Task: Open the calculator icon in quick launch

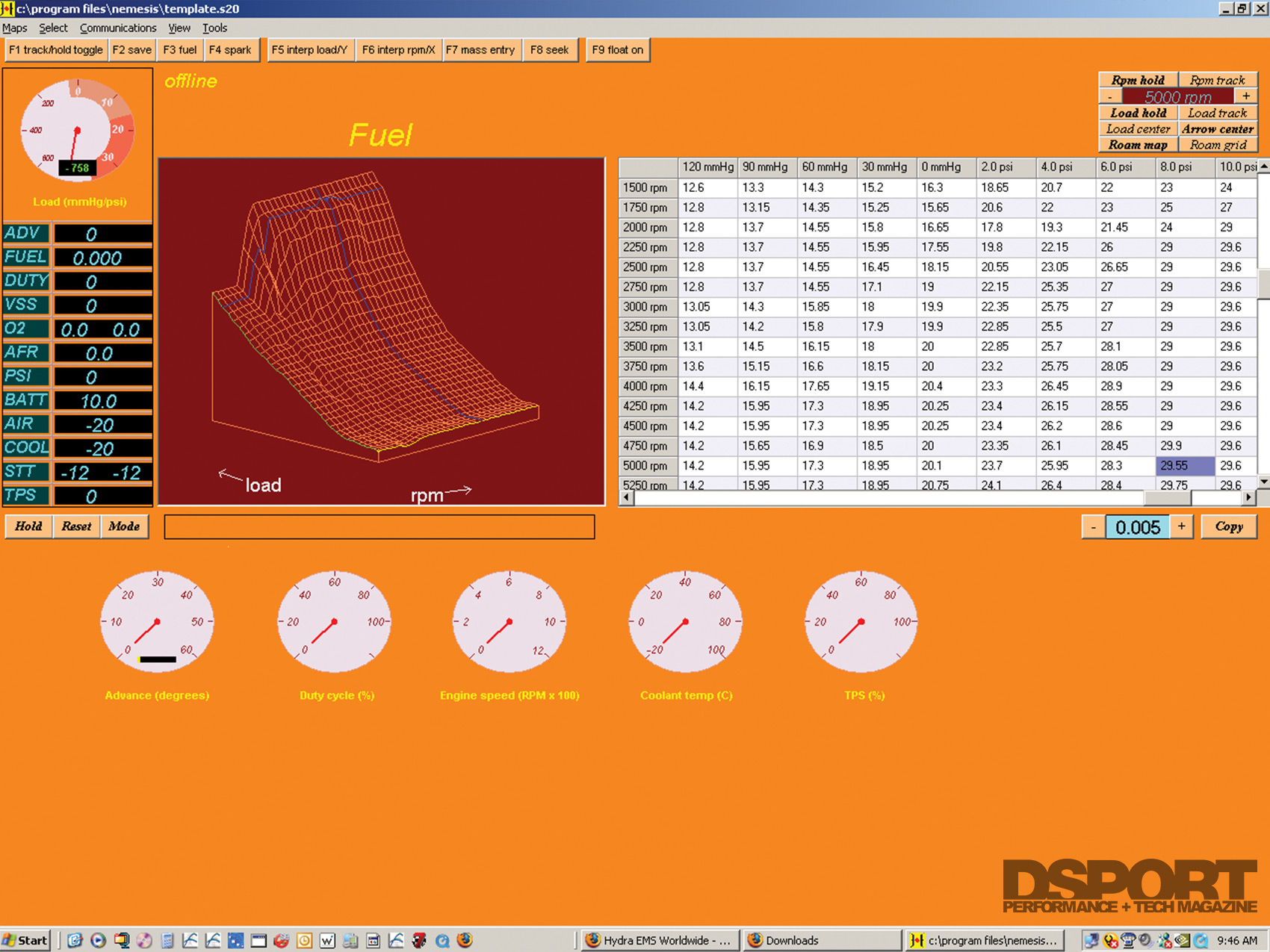Action: pyautogui.click(x=167, y=940)
